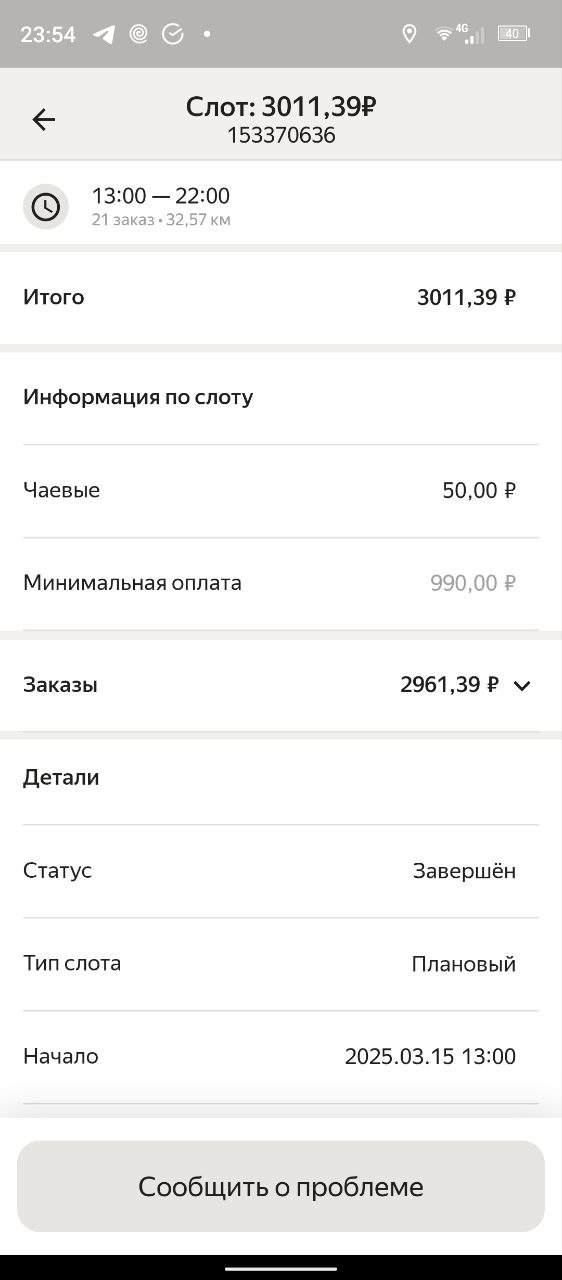Expand the Заказы chevron arrow

[522, 686]
